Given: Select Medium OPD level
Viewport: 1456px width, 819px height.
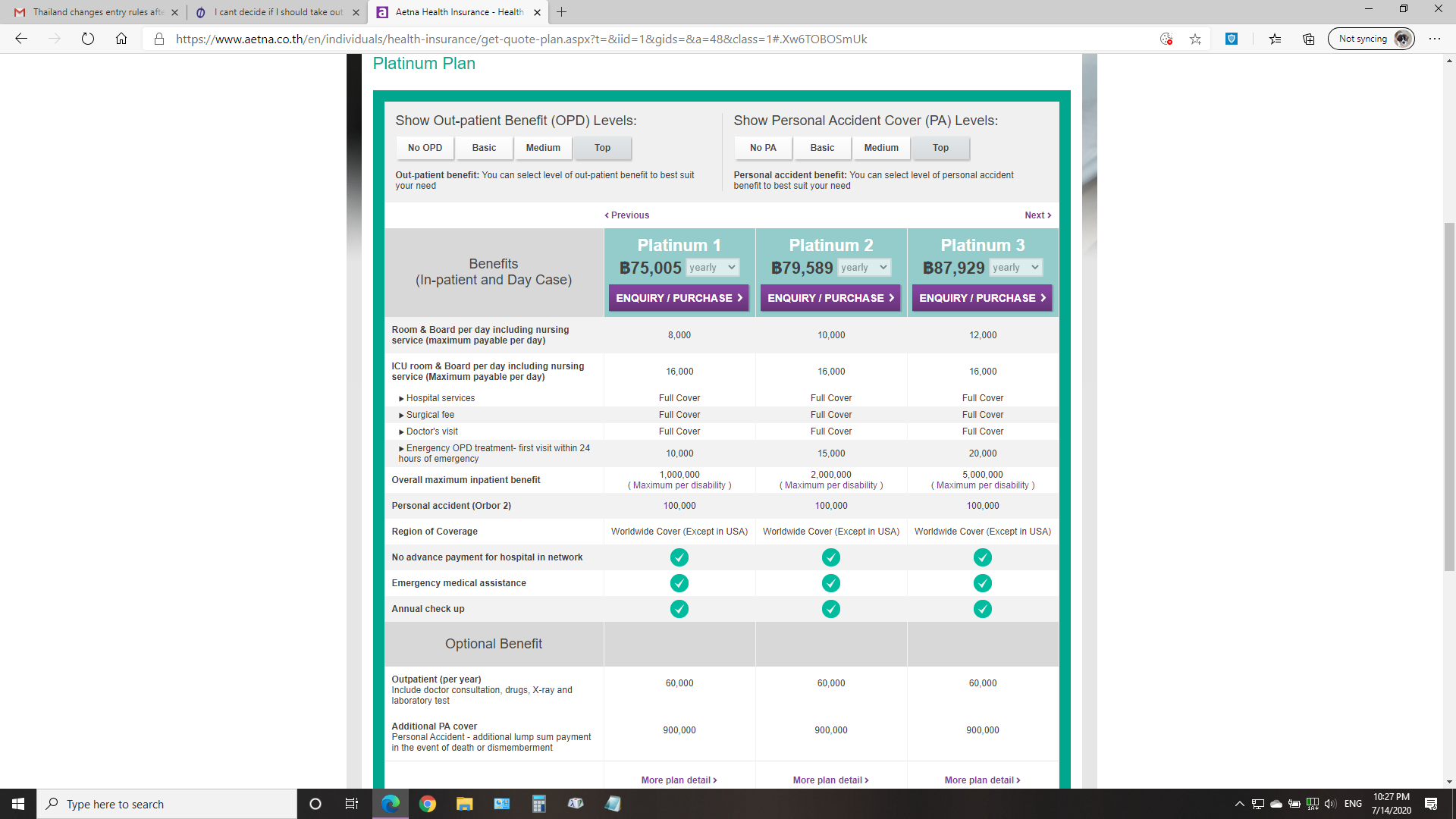Looking at the screenshot, I should coord(543,148).
